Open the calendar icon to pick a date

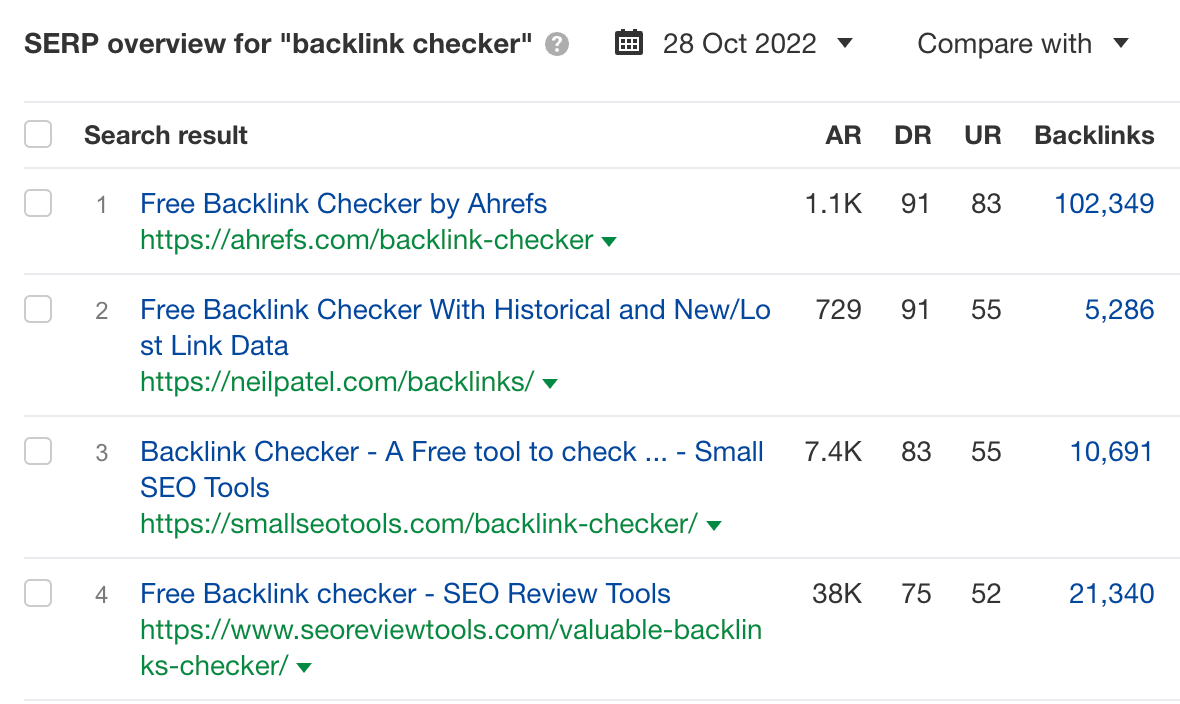point(629,43)
